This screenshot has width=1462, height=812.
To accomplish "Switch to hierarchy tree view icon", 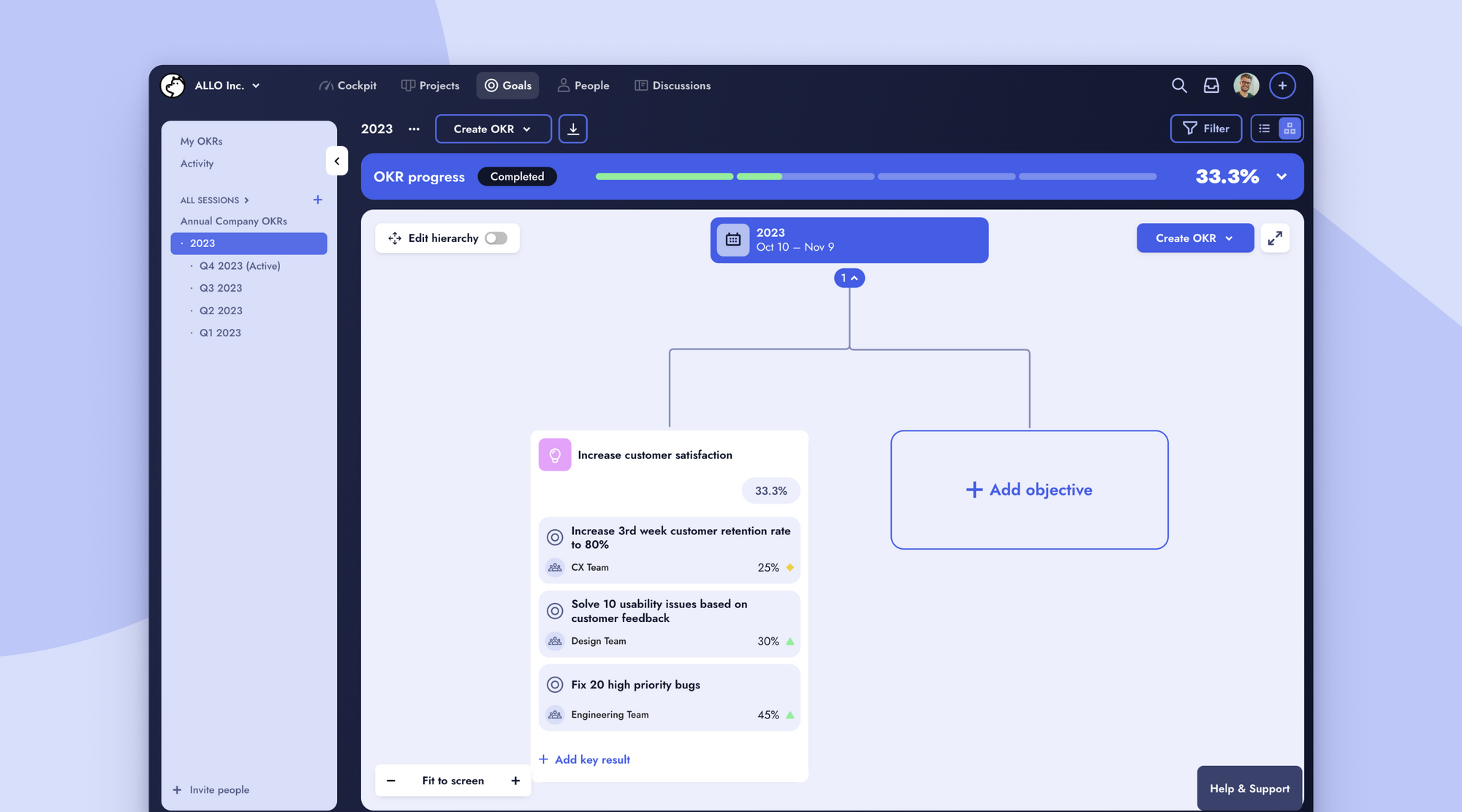I will pyautogui.click(x=1289, y=129).
